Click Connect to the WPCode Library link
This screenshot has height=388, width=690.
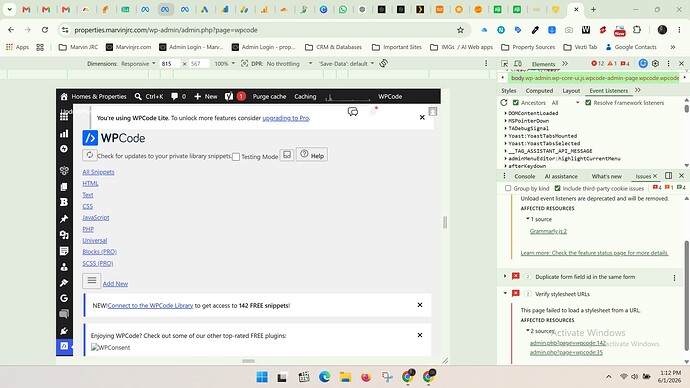coord(150,305)
